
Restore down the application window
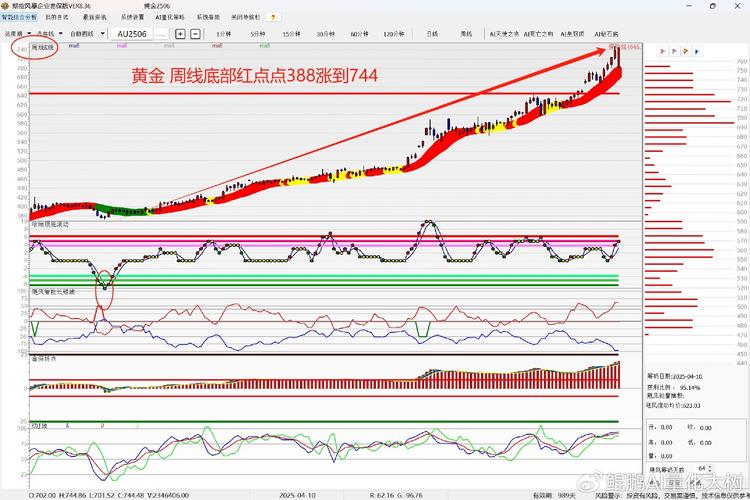coord(713,6)
